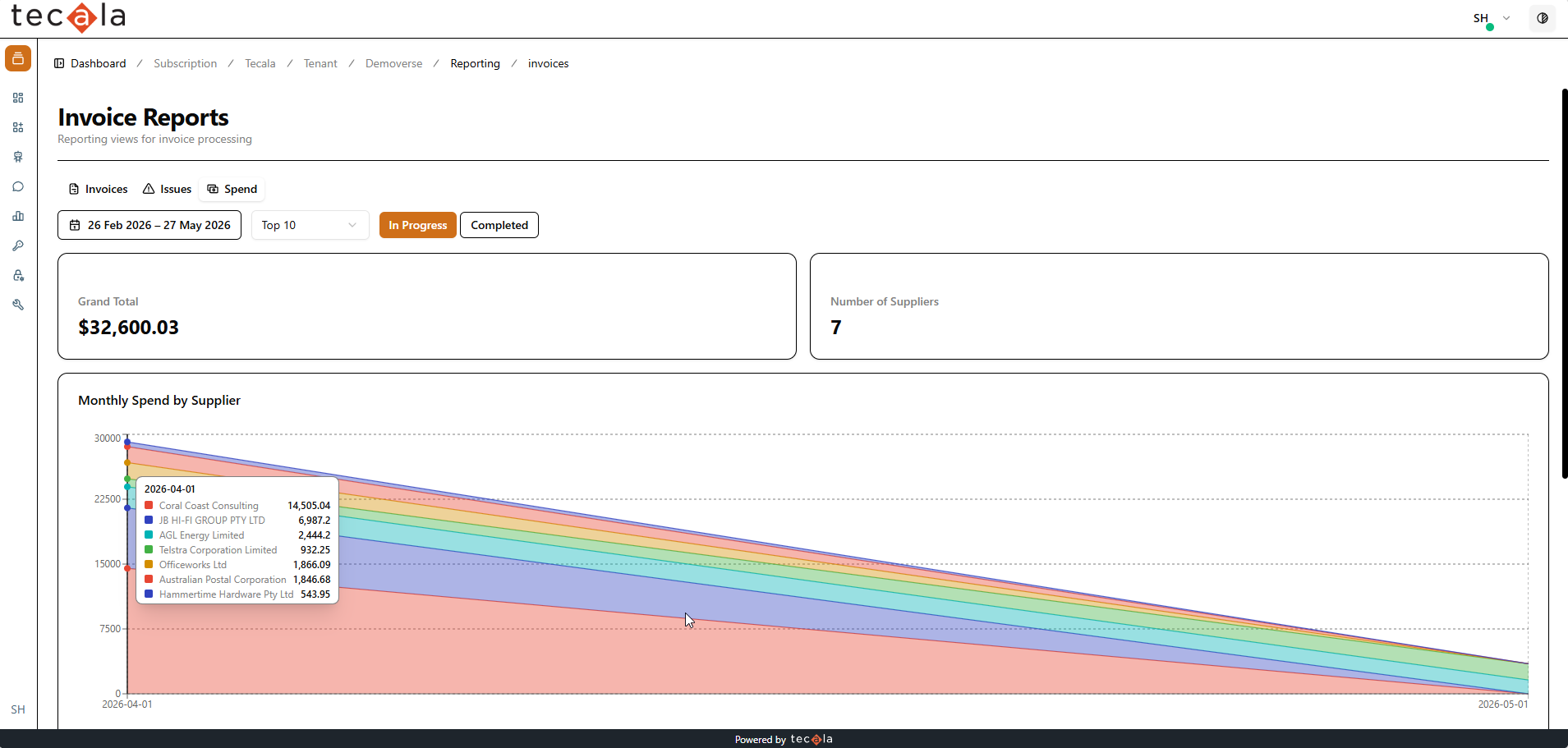
Task: Click Coral Coast Consulting red swatch in tooltip
Action: [x=149, y=506]
